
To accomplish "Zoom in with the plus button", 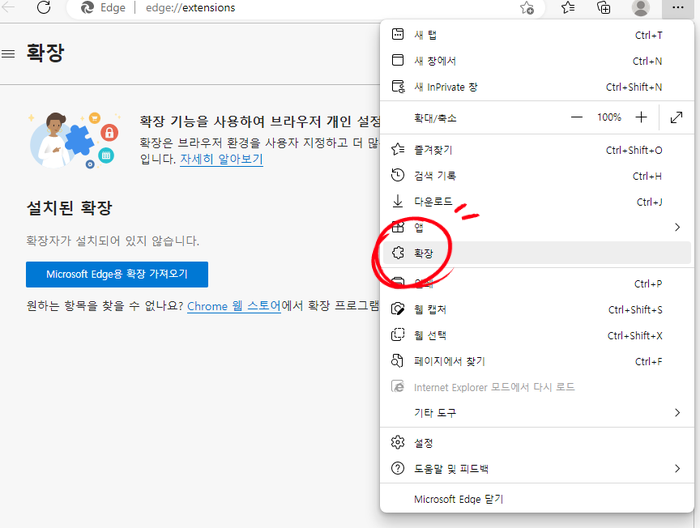I will 641,117.
